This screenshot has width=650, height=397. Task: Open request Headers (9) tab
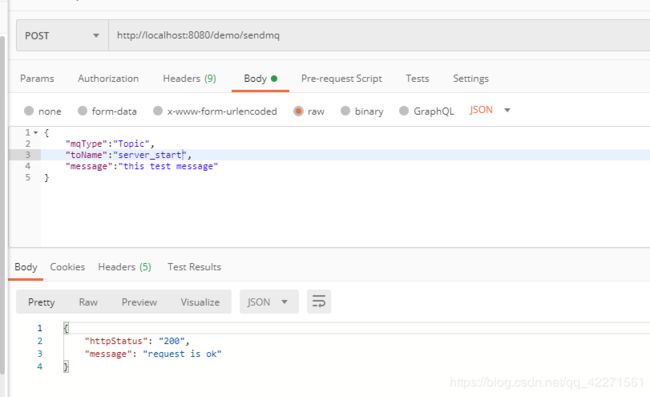189,79
